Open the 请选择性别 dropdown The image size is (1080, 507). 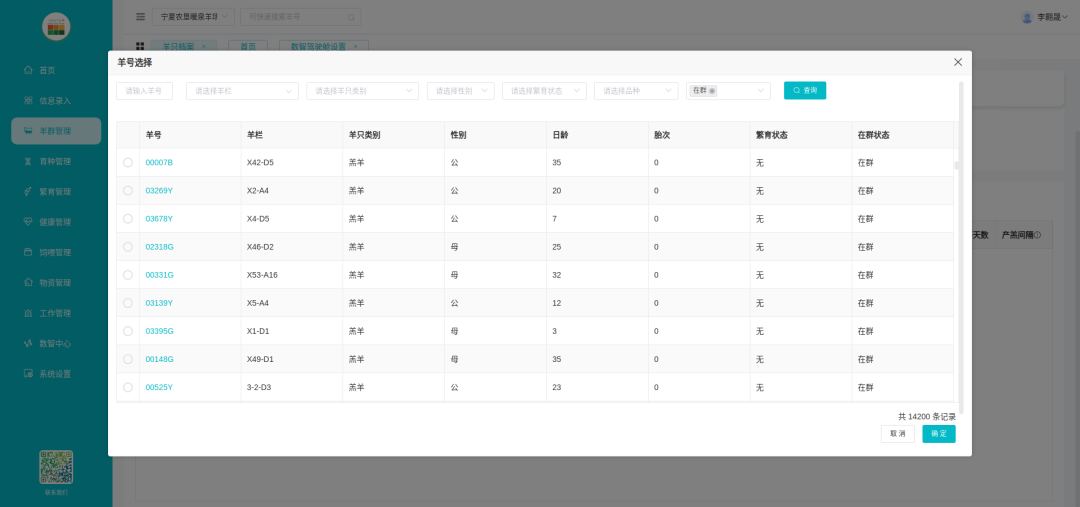[x=460, y=91]
